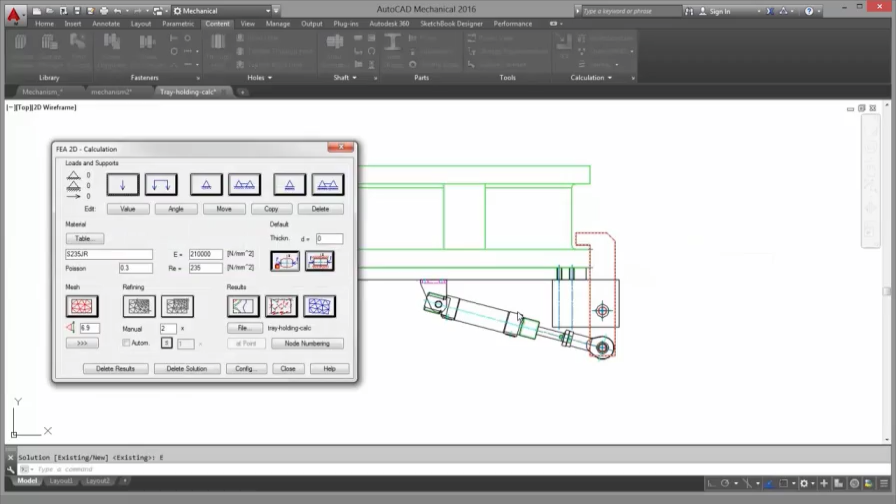Click the first thickness area icon under Default
The image size is (896, 504).
[x=285, y=261]
